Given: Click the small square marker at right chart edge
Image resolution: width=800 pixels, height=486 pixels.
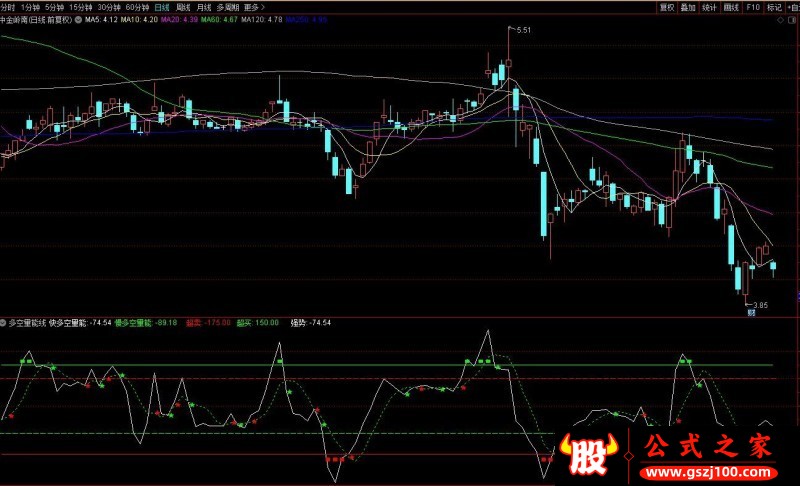Looking at the screenshot, I should (x=797, y=297).
